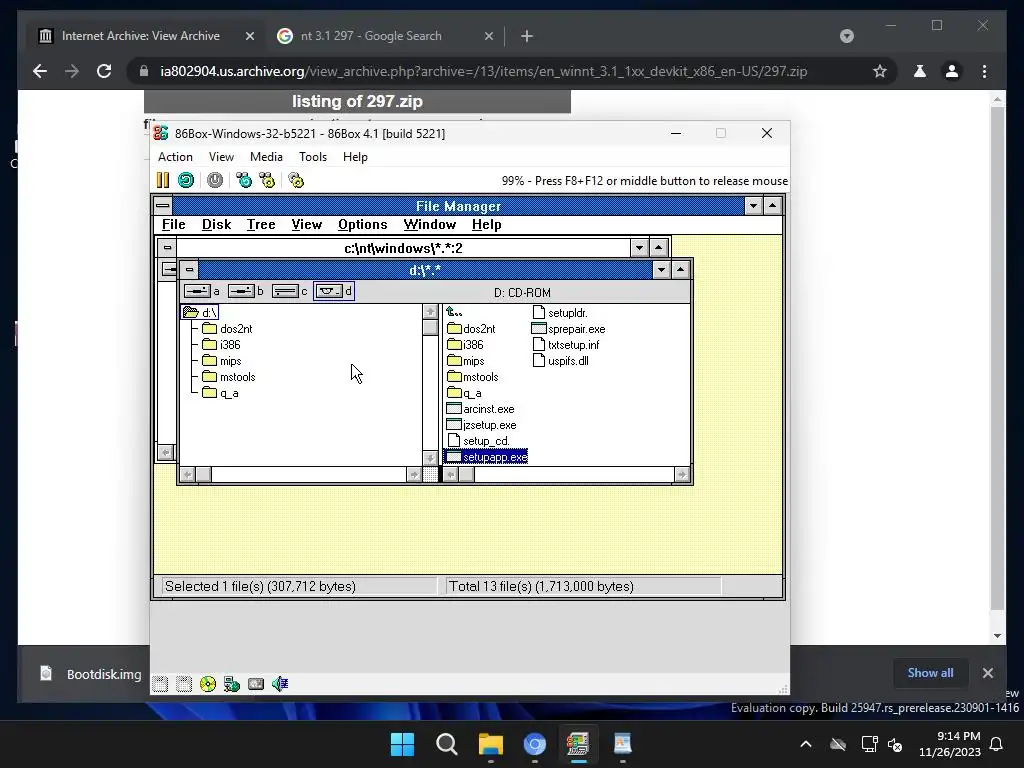The width and height of the screenshot is (1024, 768).
Task: Open File Explorer from taskbar
Action: (490, 744)
